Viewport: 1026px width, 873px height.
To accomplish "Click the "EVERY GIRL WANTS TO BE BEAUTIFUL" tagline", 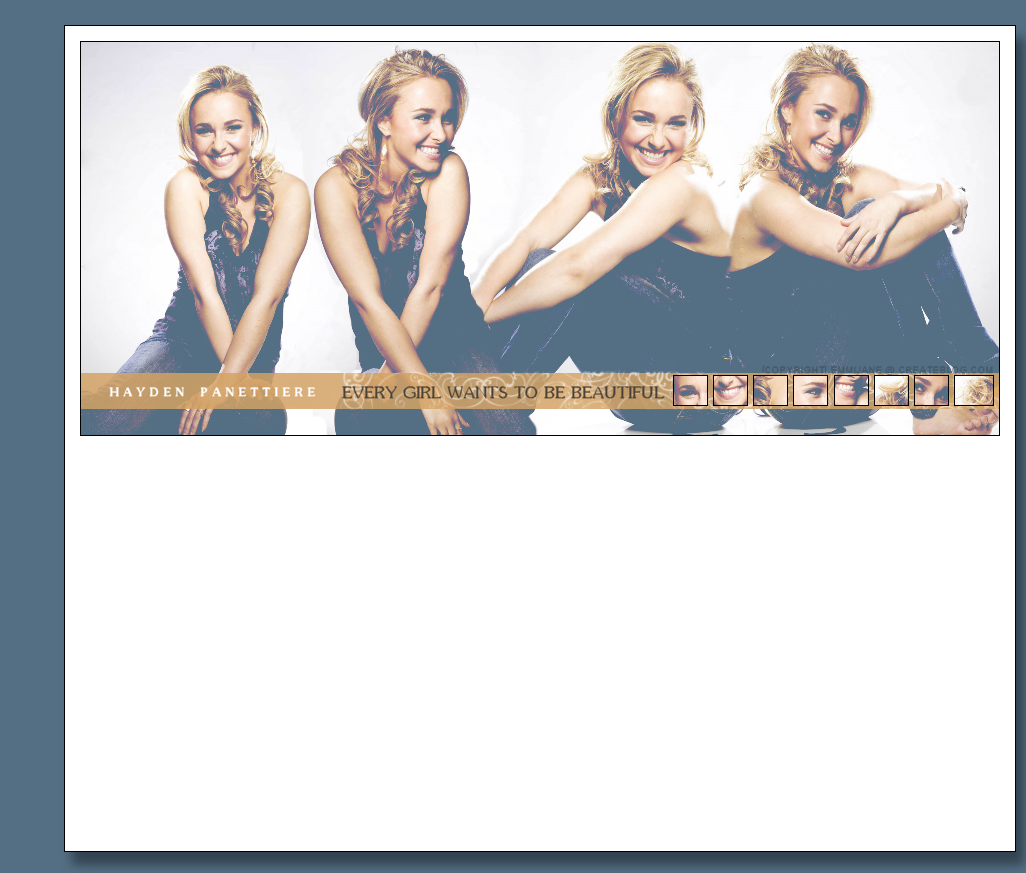I will 503,393.
